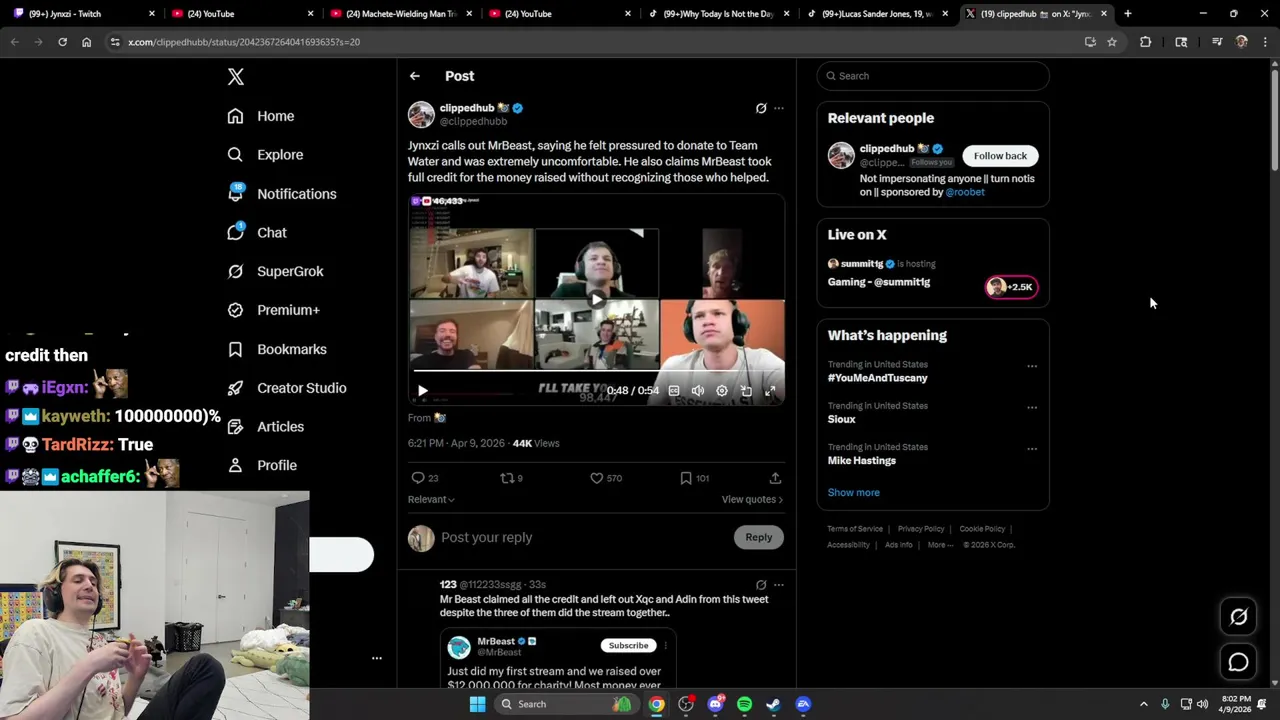Open options for the Mike Hastings trend
Screen dimensions: 1280x720
click(x=1032, y=449)
